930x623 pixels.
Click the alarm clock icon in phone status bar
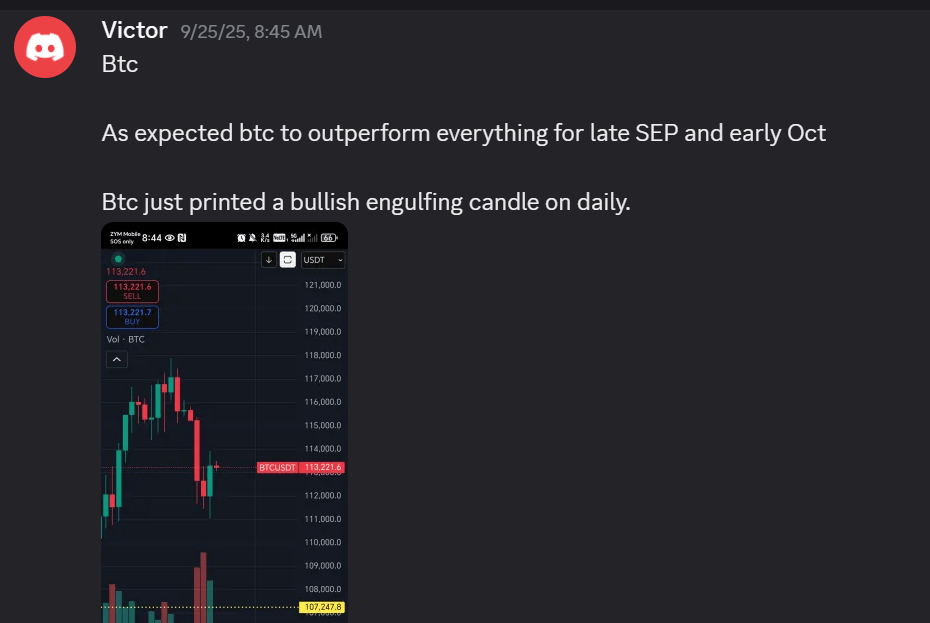click(x=241, y=238)
